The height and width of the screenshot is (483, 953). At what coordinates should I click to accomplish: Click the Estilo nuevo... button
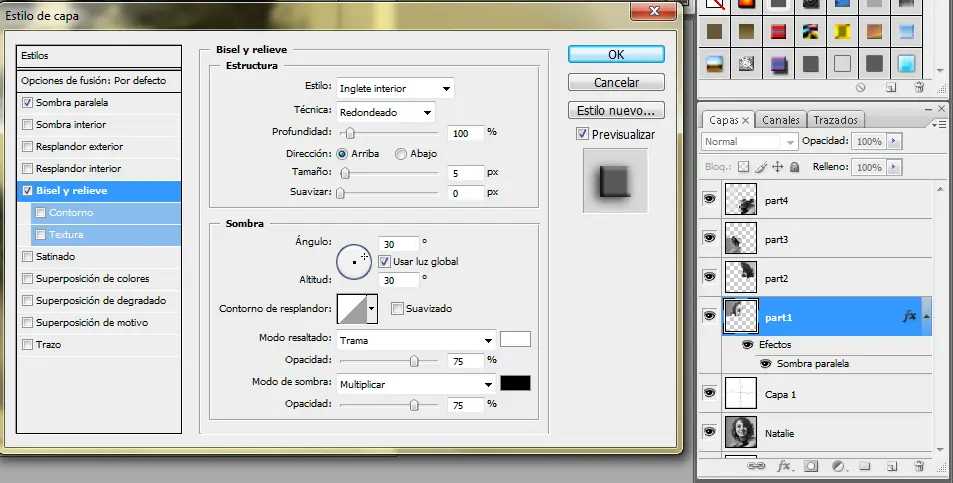tap(616, 110)
